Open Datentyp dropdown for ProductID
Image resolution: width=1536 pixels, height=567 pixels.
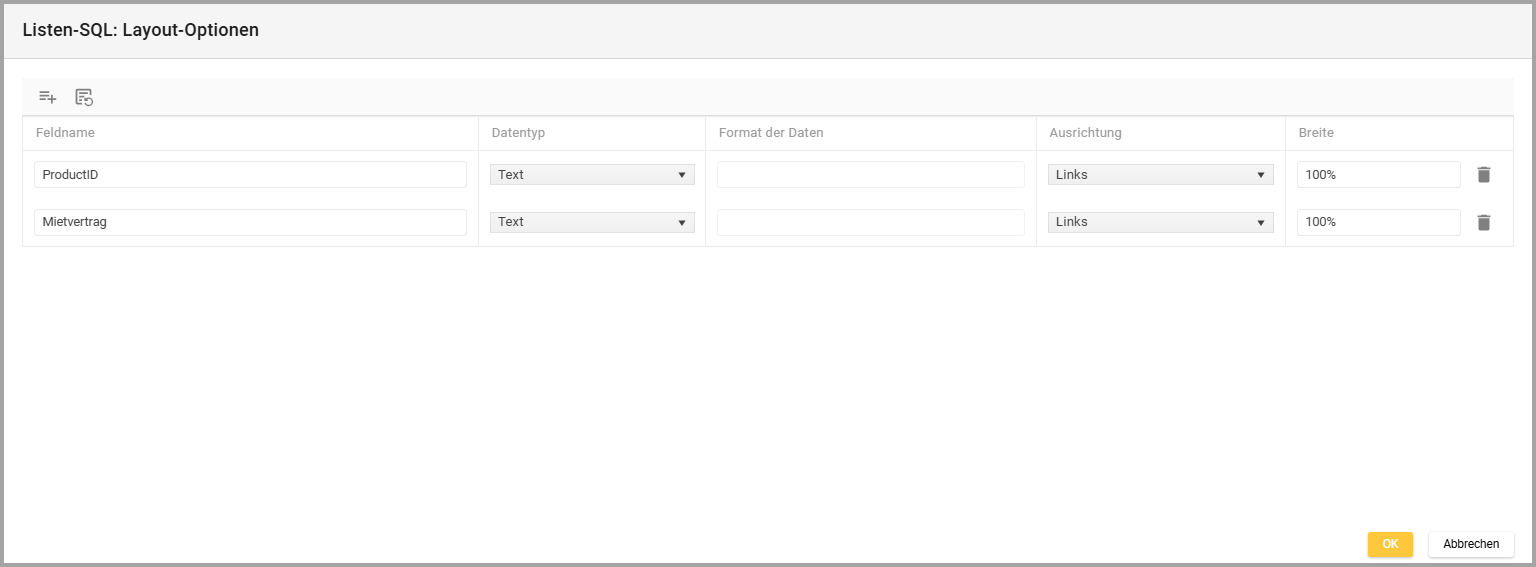592,175
